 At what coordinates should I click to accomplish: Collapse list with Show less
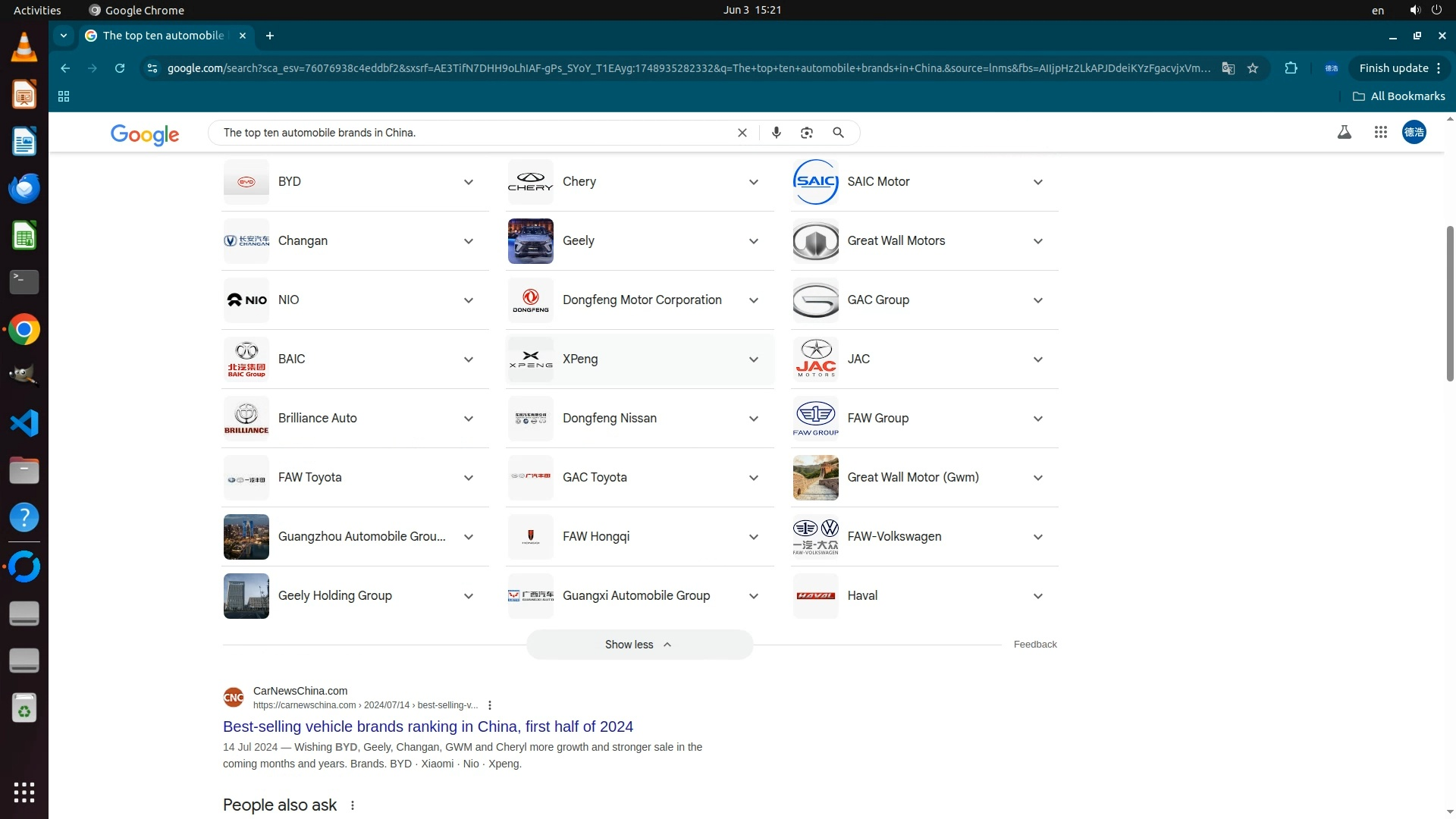coord(639,645)
